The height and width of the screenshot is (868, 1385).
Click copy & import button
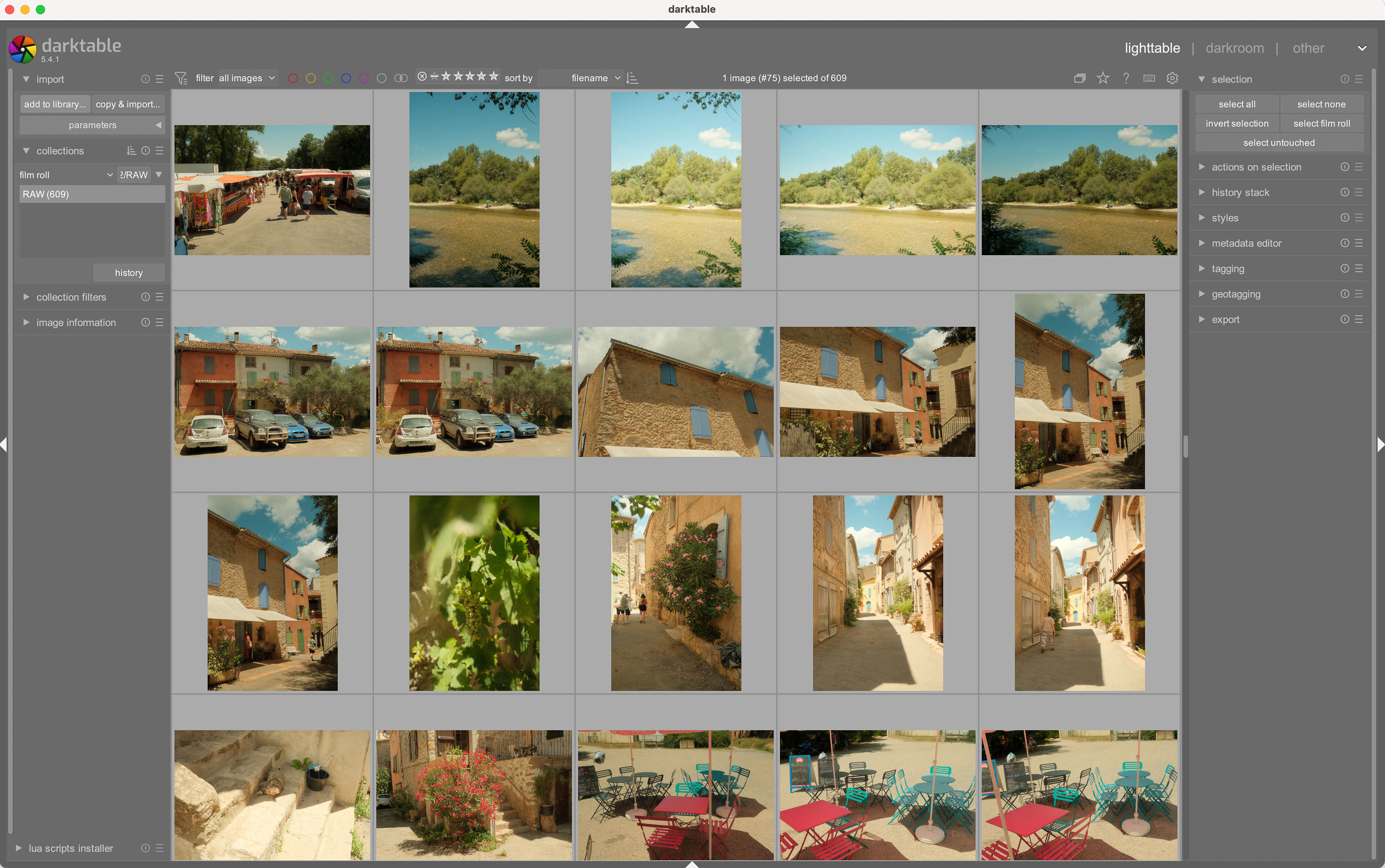pos(127,104)
